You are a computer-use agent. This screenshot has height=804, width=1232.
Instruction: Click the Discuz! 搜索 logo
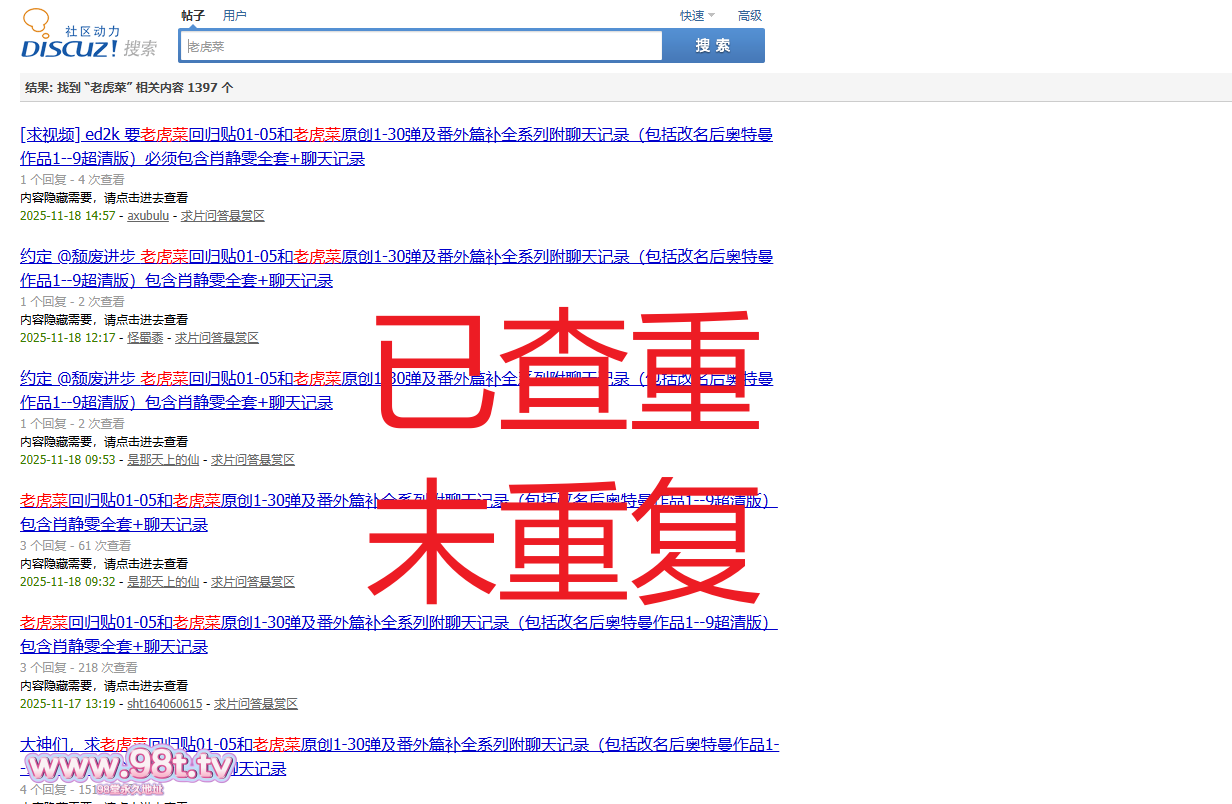click(88, 40)
